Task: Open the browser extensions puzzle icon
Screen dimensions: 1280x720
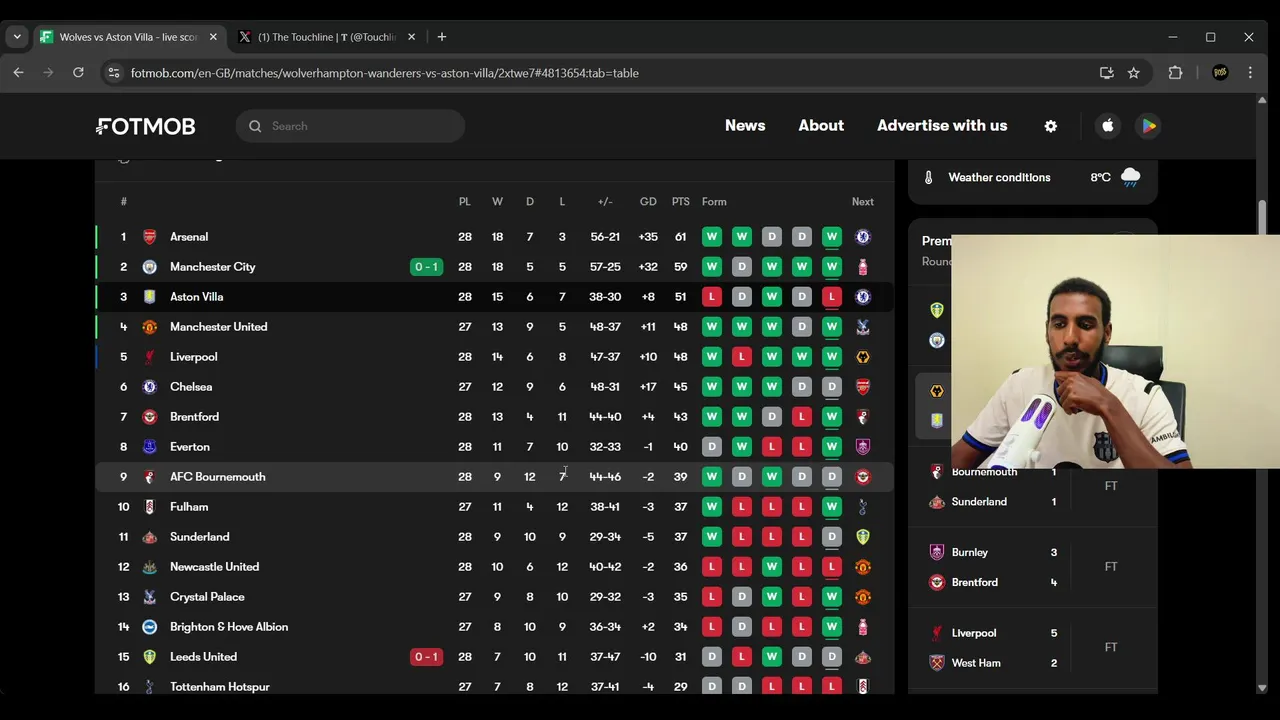Action: [x=1175, y=73]
